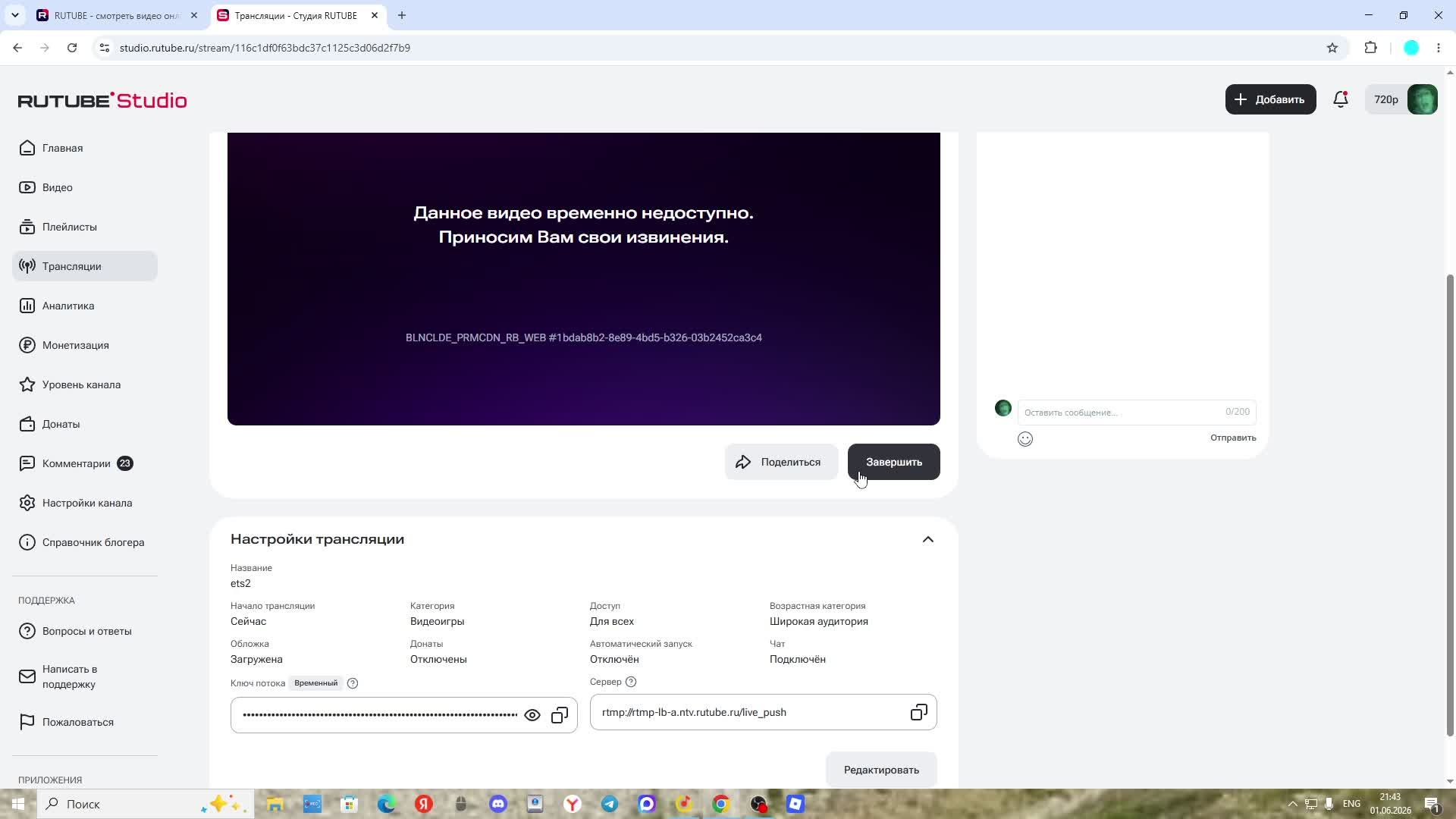Click the stream name ets2
Image resolution: width=1456 pixels, height=819 pixels.
[240, 583]
